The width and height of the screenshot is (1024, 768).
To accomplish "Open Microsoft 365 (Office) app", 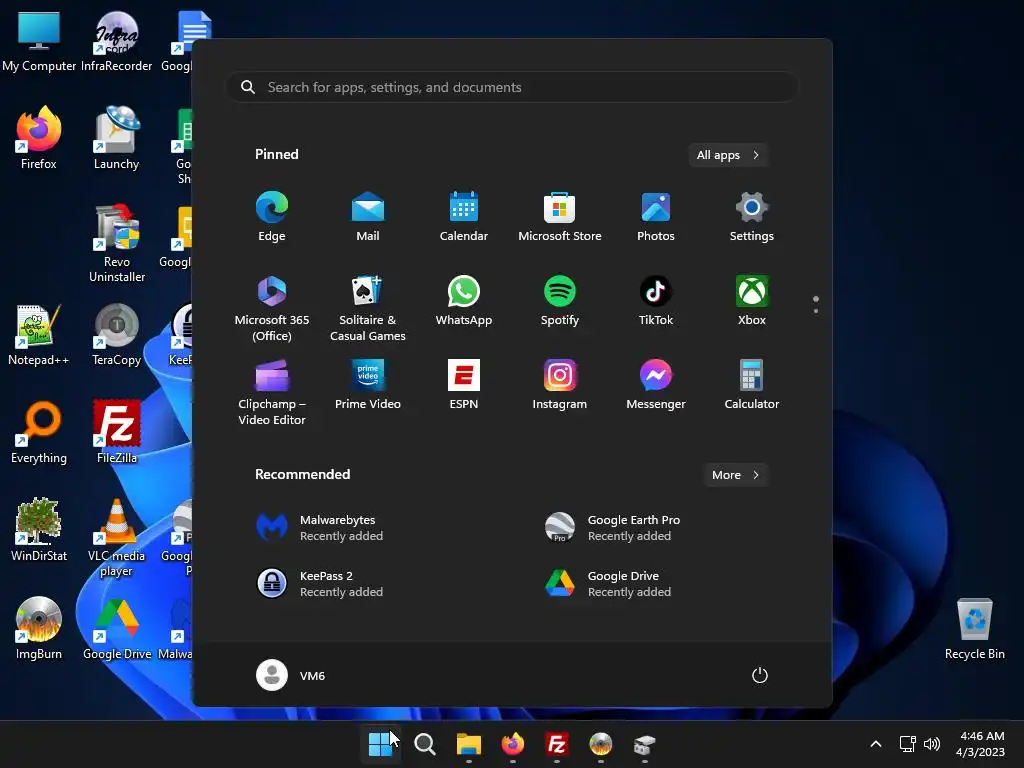I will [272, 308].
